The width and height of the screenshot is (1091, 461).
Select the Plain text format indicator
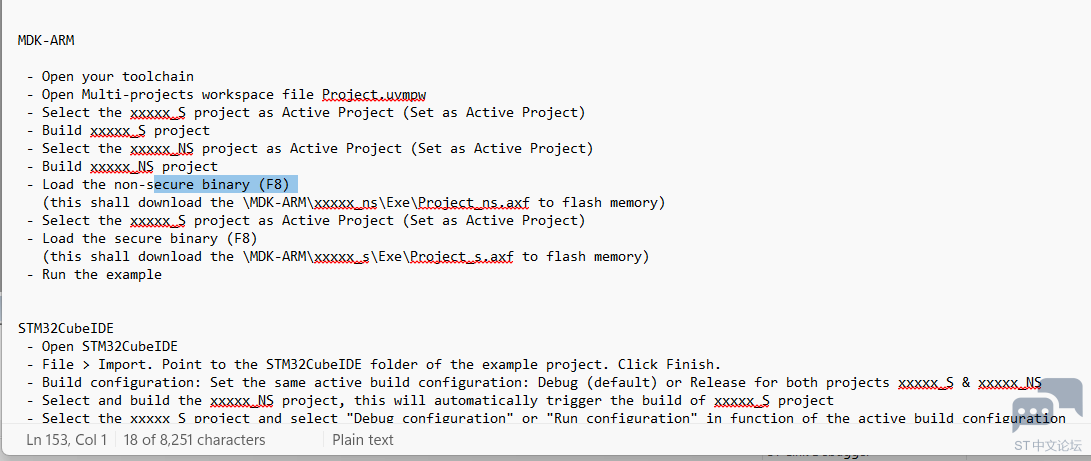(x=363, y=439)
